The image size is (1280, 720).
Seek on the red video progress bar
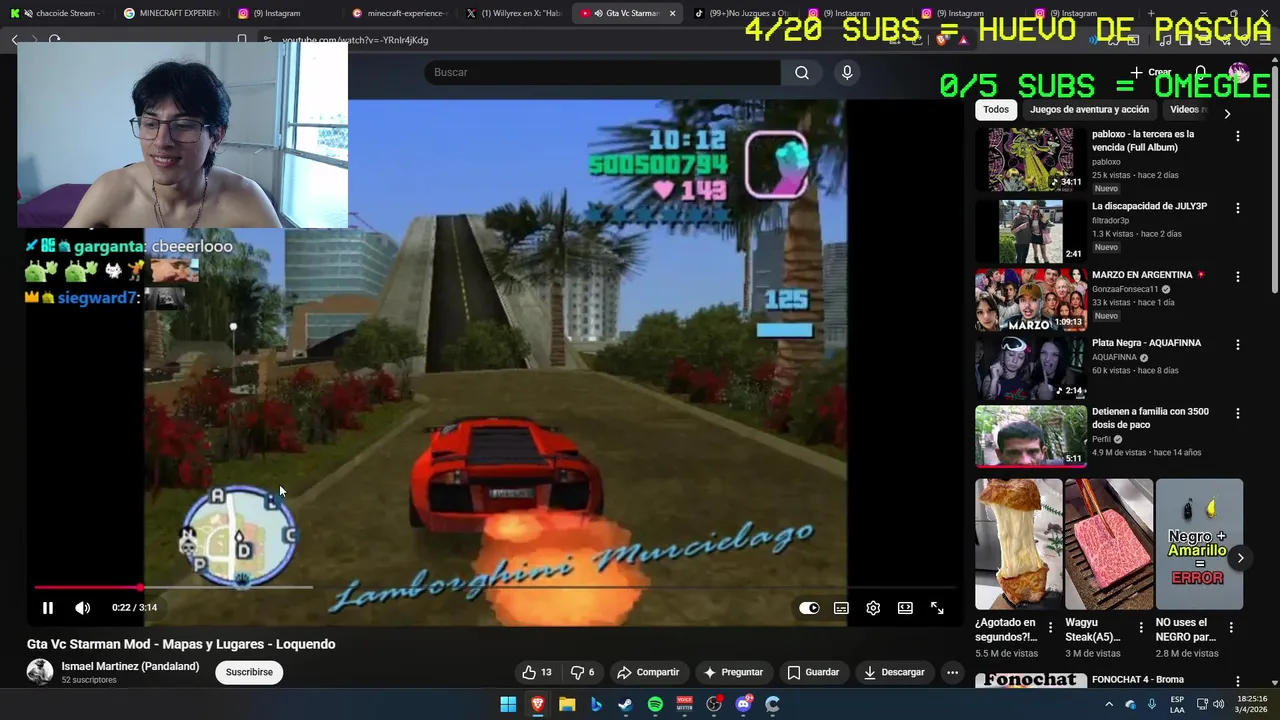pyautogui.click(x=495, y=587)
